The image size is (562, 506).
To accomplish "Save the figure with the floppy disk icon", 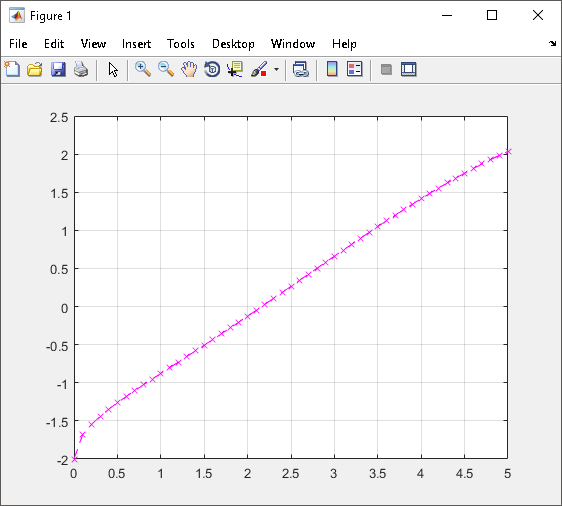I will (58, 69).
